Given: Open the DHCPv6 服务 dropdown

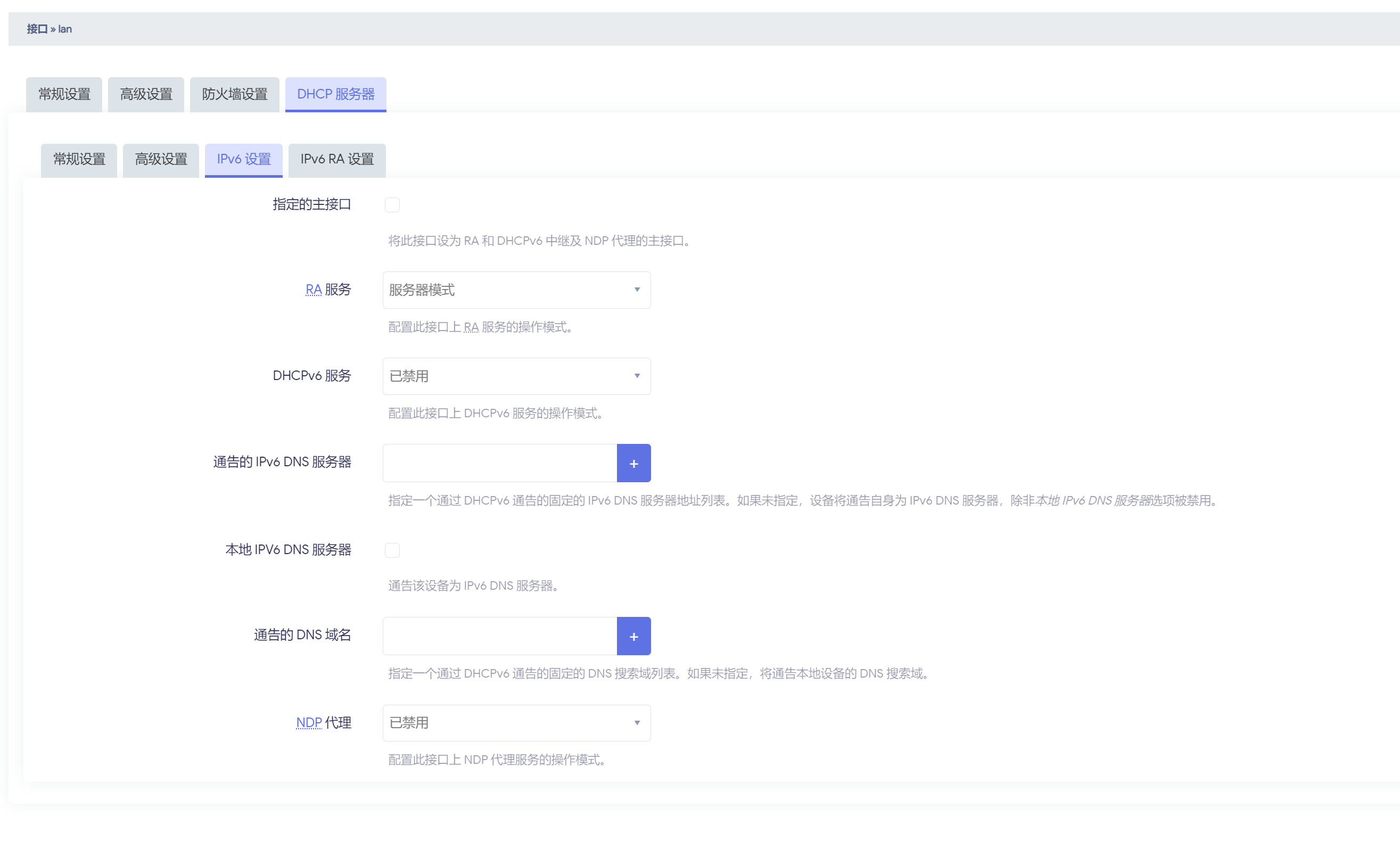Looking at the screenshot, I should pos(515,376).
